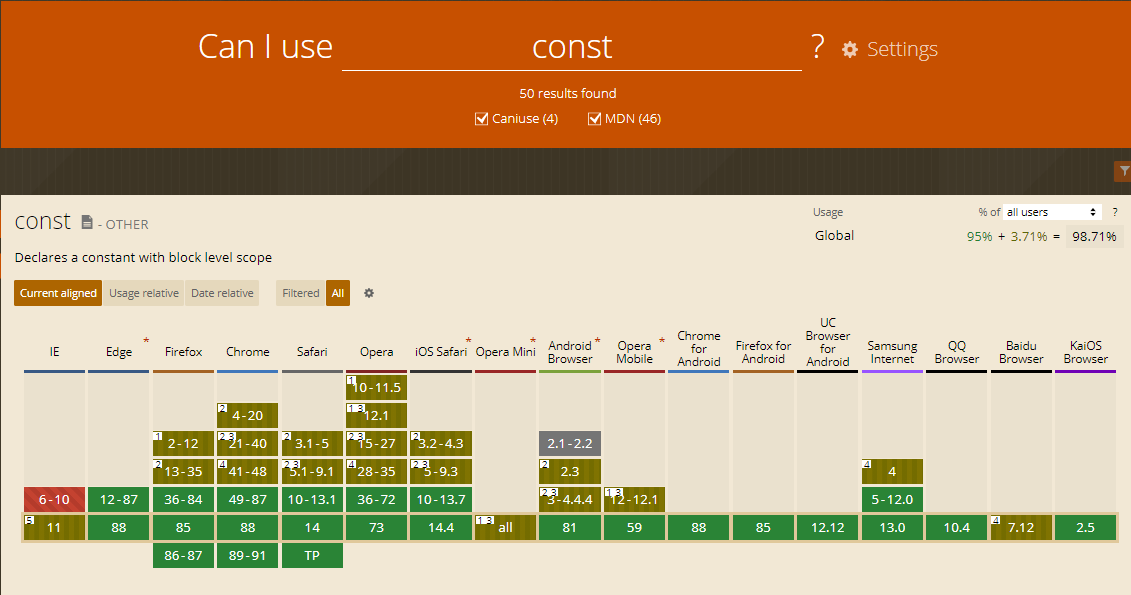
Task: Select Opera version 28-35 cell
Action: tap(377, 472)
